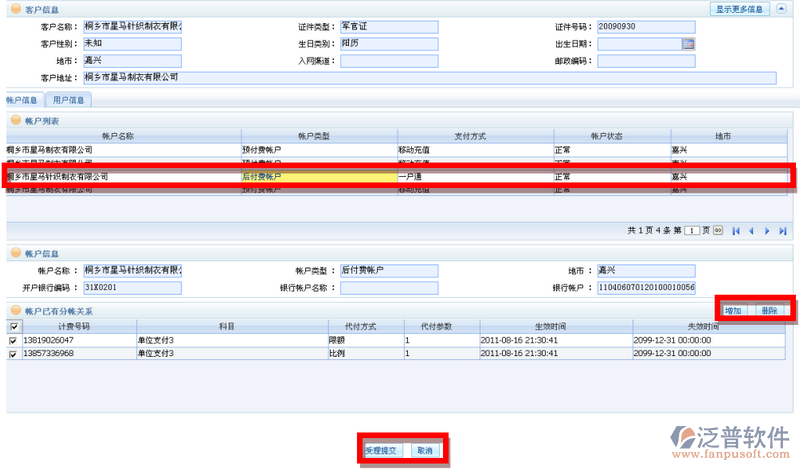The image size is (800, 470).
Task: Collapse the 客户信息 panel with arrow icon
Action: pyautogui.click(x=781, y=9)
